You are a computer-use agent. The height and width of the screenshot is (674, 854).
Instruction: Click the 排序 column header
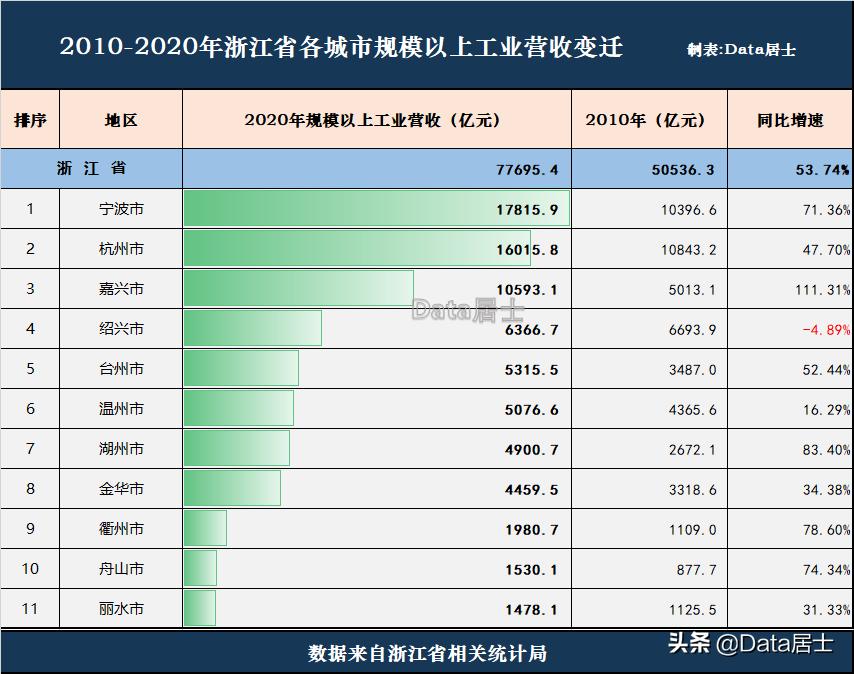(30, 120)
